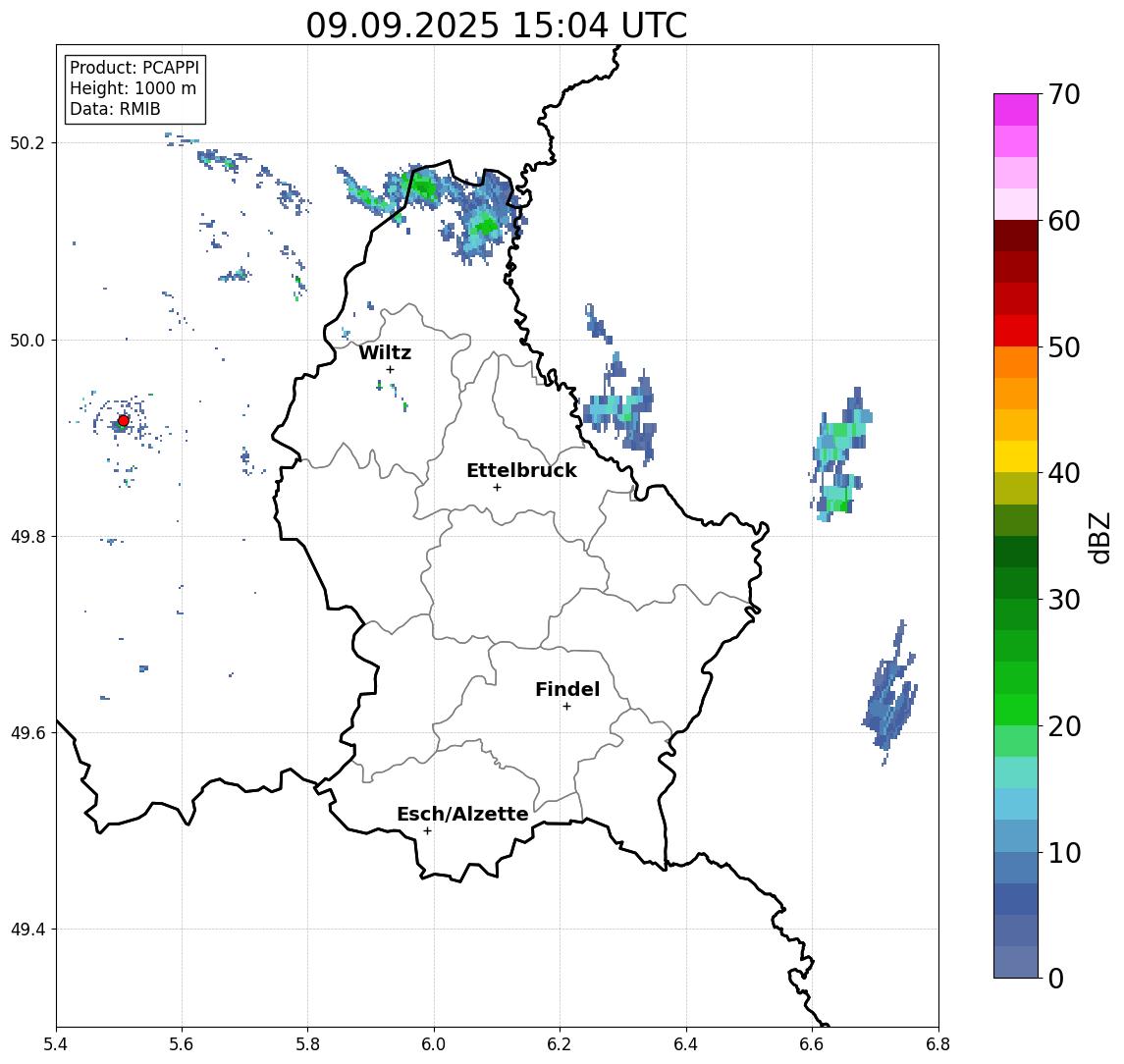The height and width of the screenshot is (1064, 1124).
Task: Click the cross marker below Esch/Alzette
Action: (427, 831)
